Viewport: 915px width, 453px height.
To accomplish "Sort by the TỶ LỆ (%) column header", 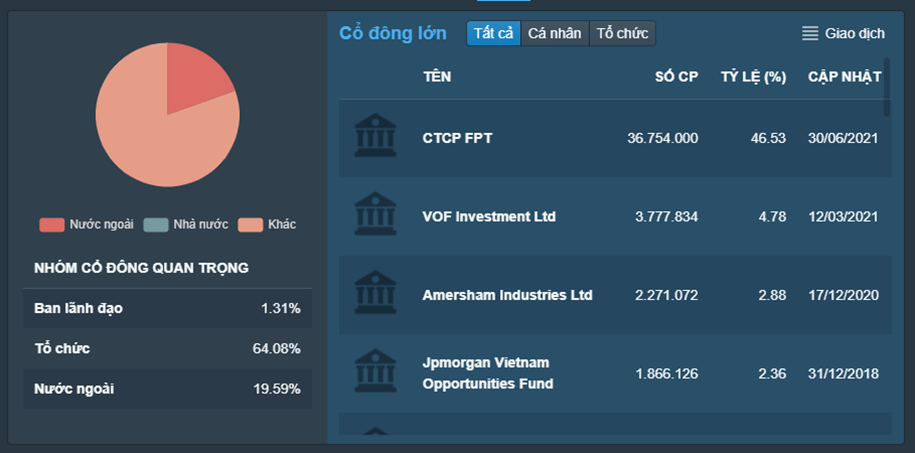I will (x=753, y=77).
